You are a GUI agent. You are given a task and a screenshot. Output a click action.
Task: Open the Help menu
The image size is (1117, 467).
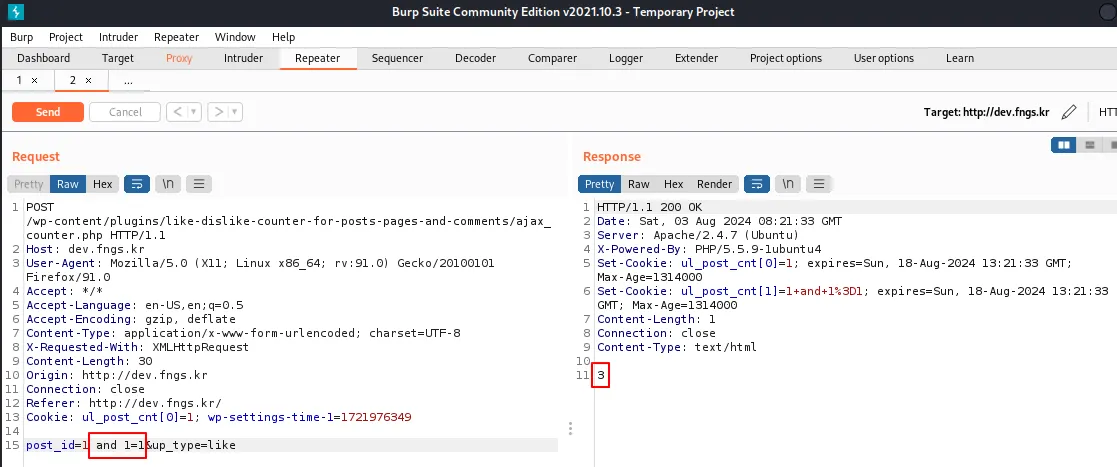point(283,37)
